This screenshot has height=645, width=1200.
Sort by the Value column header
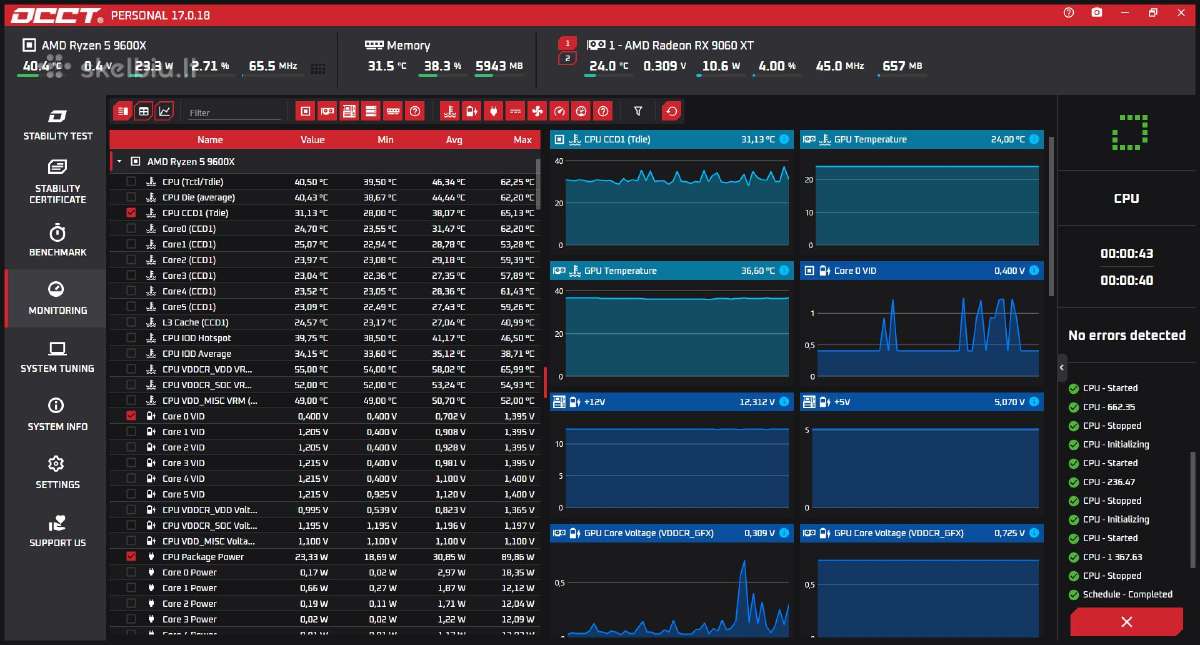pos(313,140)
